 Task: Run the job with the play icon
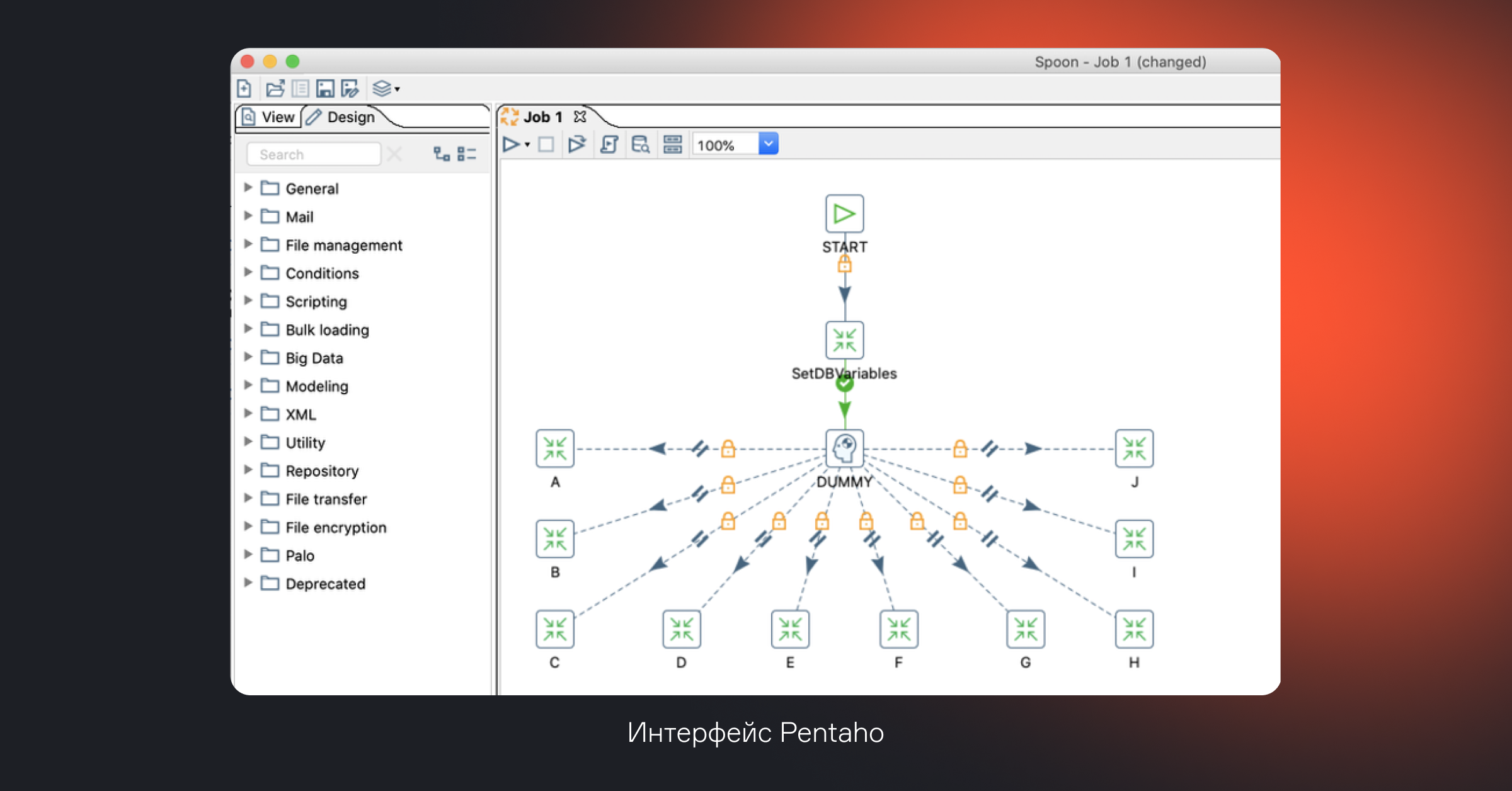pos(511,145)
